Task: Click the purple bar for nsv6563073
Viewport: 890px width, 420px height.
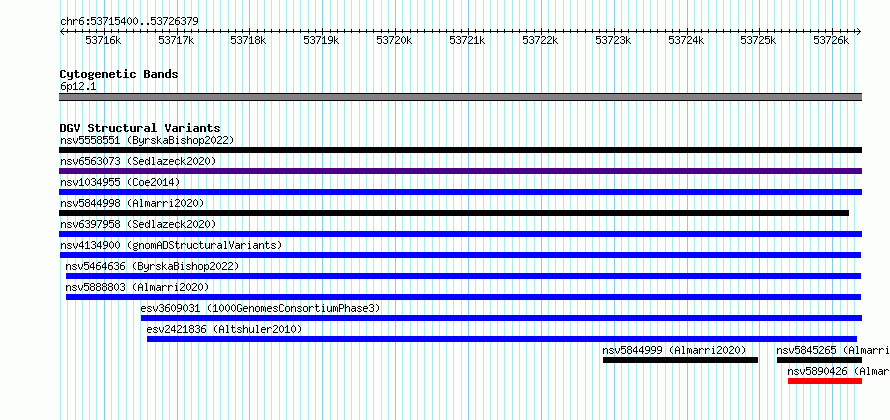Action: (x=460, y=171)
